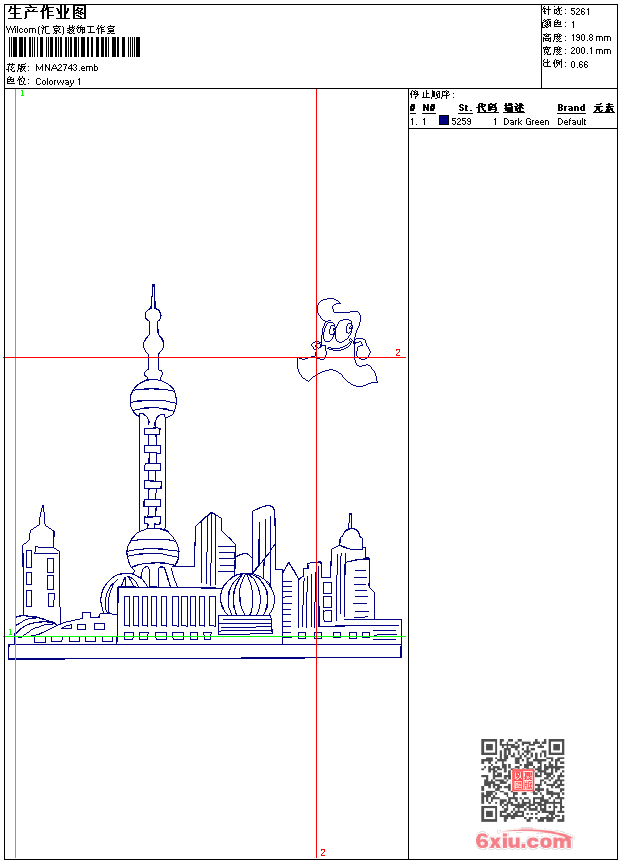This screenshot has width=620, height=860.
Task: Click the red seal inside the QR code
Action: 522,780
